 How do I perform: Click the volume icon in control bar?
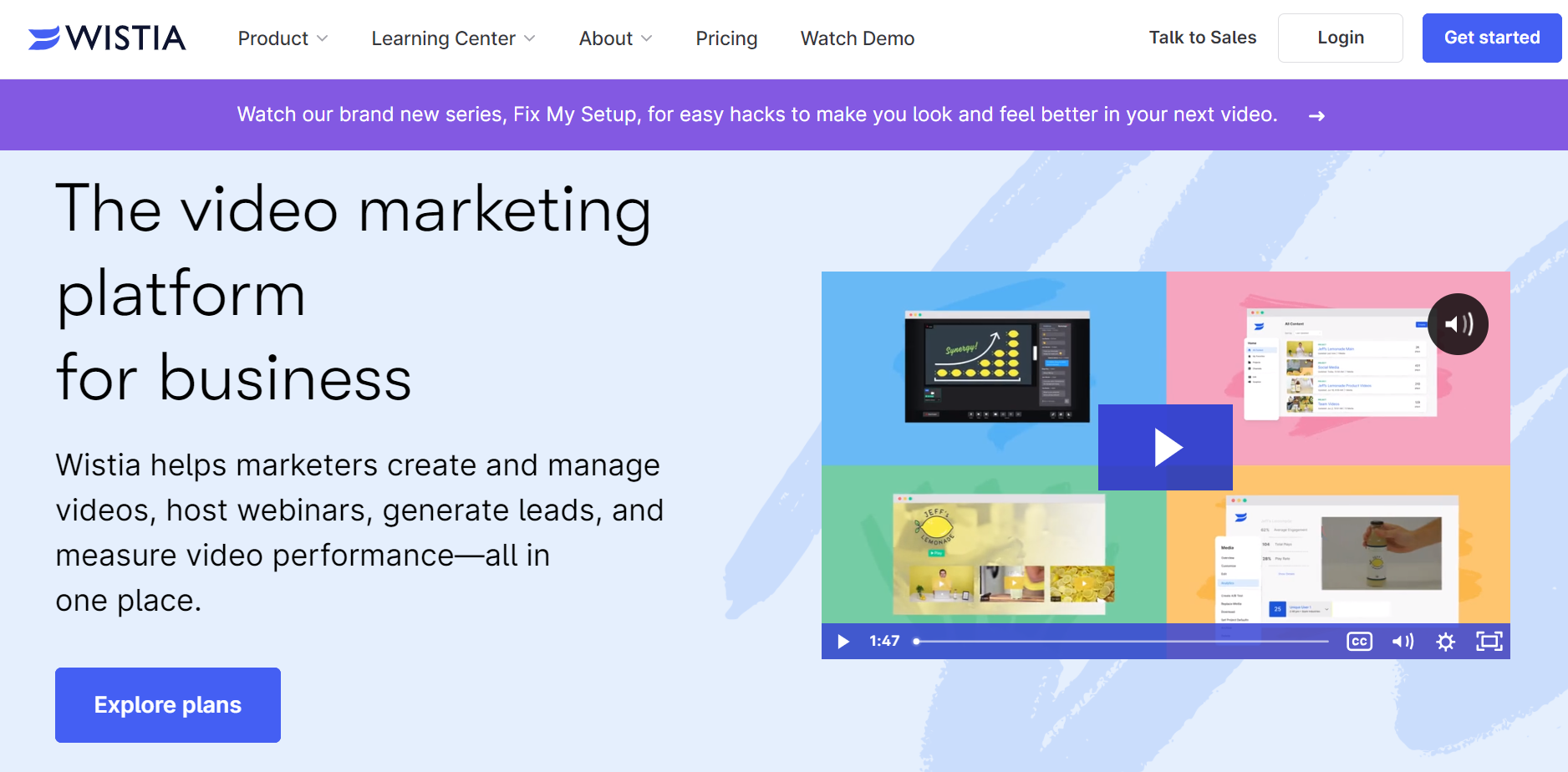coord(1403,642)
